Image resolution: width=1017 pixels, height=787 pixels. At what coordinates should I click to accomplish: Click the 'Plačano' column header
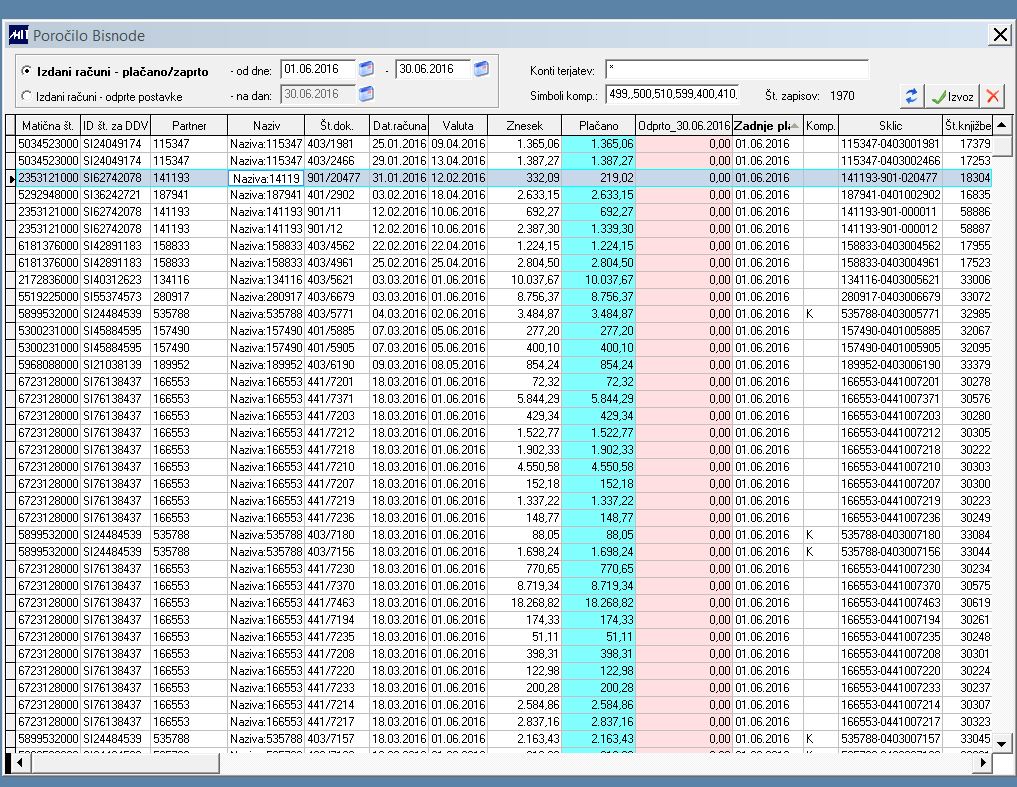pos(599,126)
